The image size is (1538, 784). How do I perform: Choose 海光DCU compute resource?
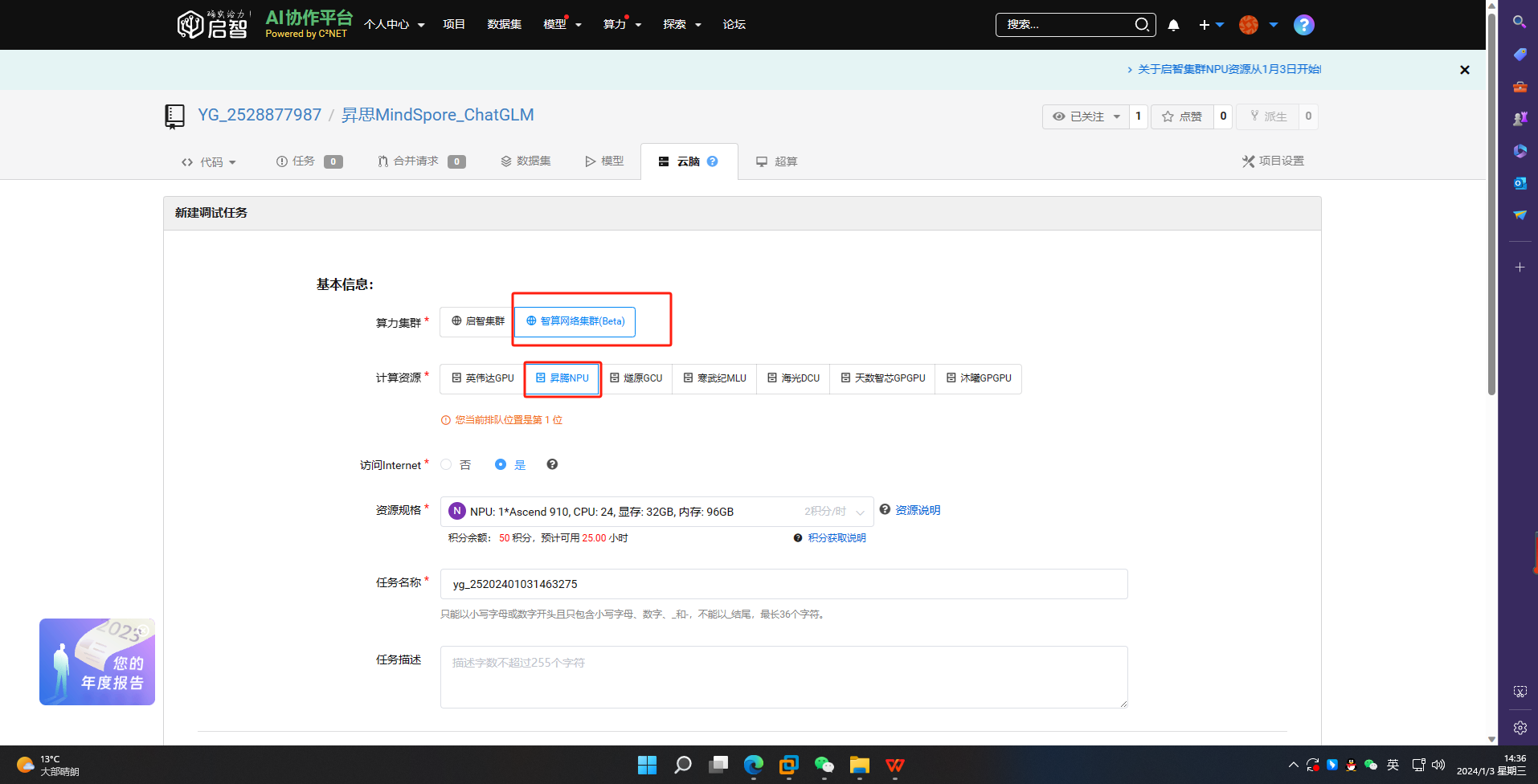(793, 378)
